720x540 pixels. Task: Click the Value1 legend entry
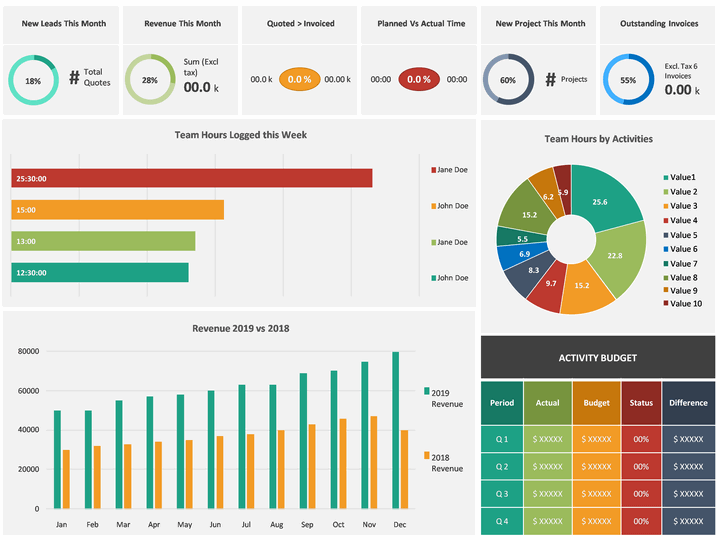point(679,177)
